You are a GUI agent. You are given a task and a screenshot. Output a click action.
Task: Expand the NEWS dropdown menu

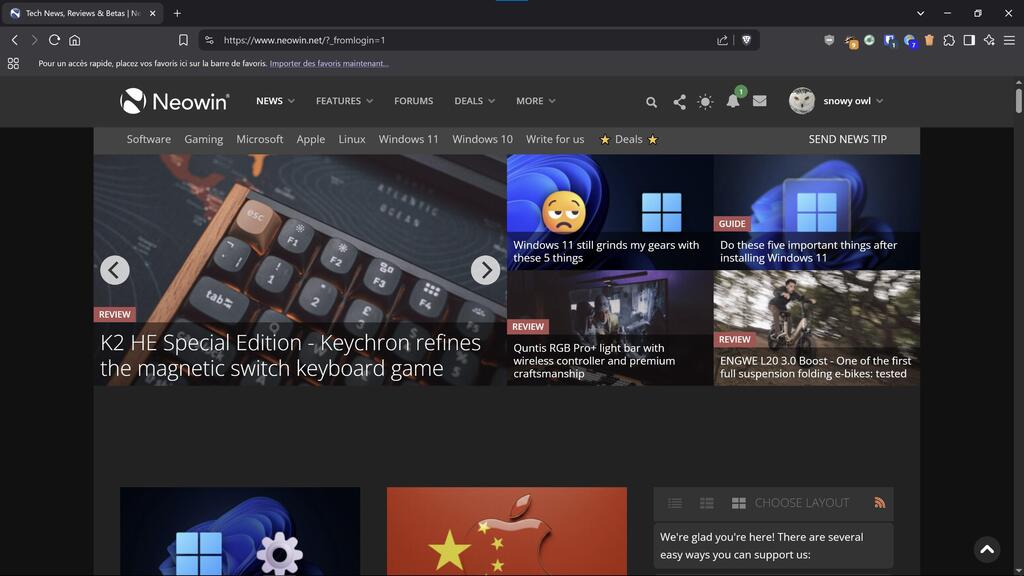[275, 101]
